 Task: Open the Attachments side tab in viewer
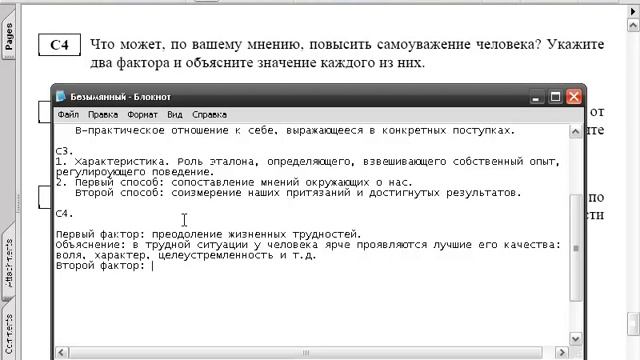tap(9, 262)
